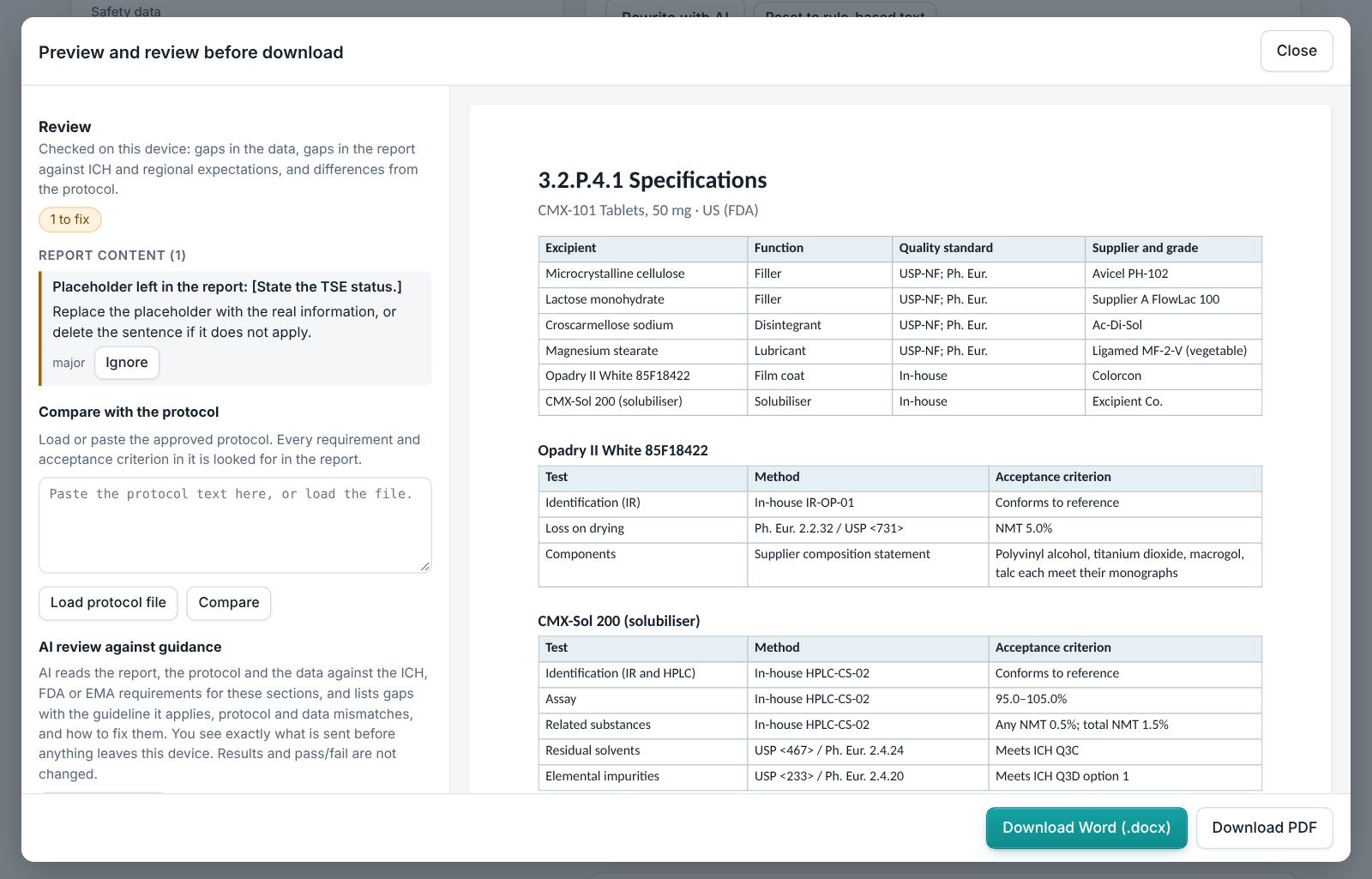
Task: Download the report as Word (.docx)
Action: click(x=1086, y=828)
